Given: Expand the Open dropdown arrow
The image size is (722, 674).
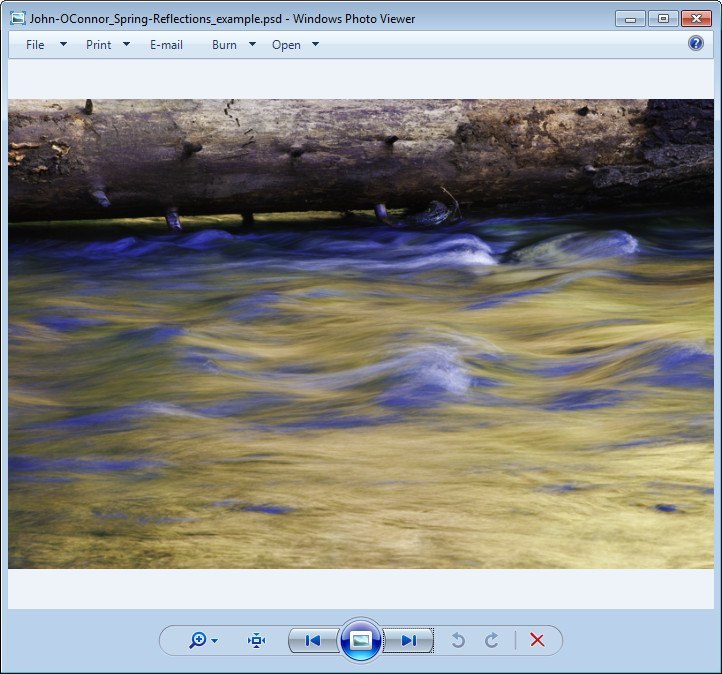Looking at the screenshot, I should click(x=315, y=44).
